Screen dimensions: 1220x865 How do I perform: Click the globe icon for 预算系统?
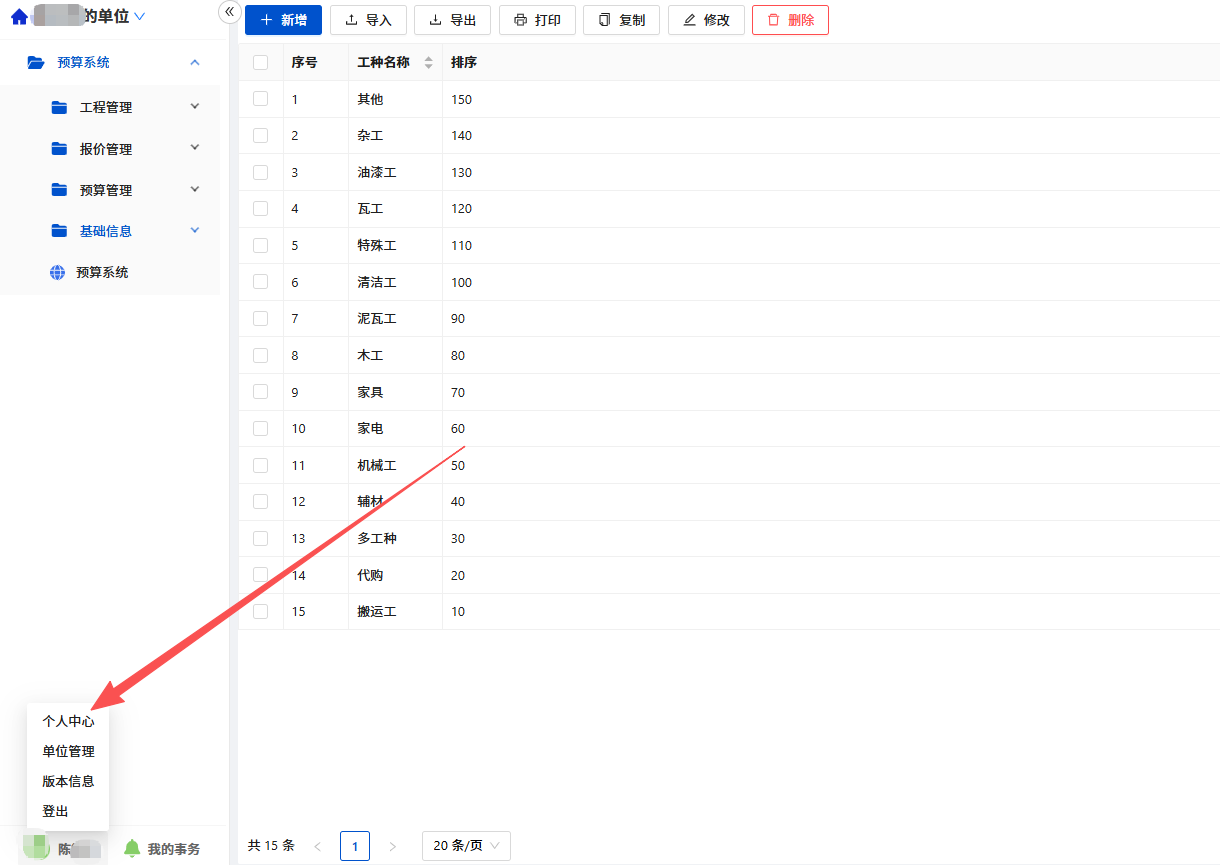click(57, 272)
